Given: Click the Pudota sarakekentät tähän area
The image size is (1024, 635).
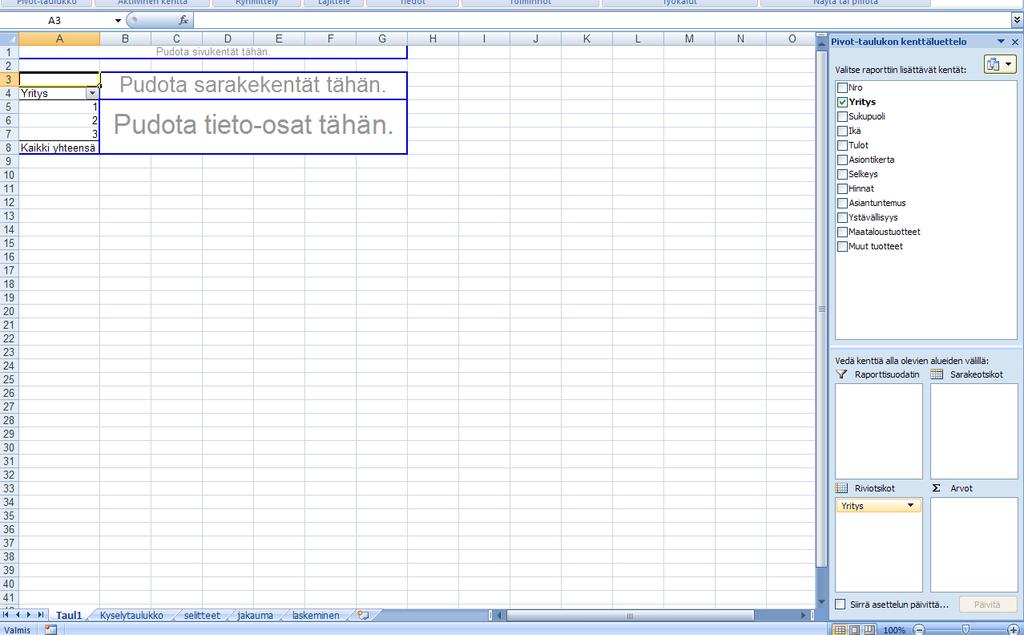Looking at the screenshot, I should [x=253, y=85].
